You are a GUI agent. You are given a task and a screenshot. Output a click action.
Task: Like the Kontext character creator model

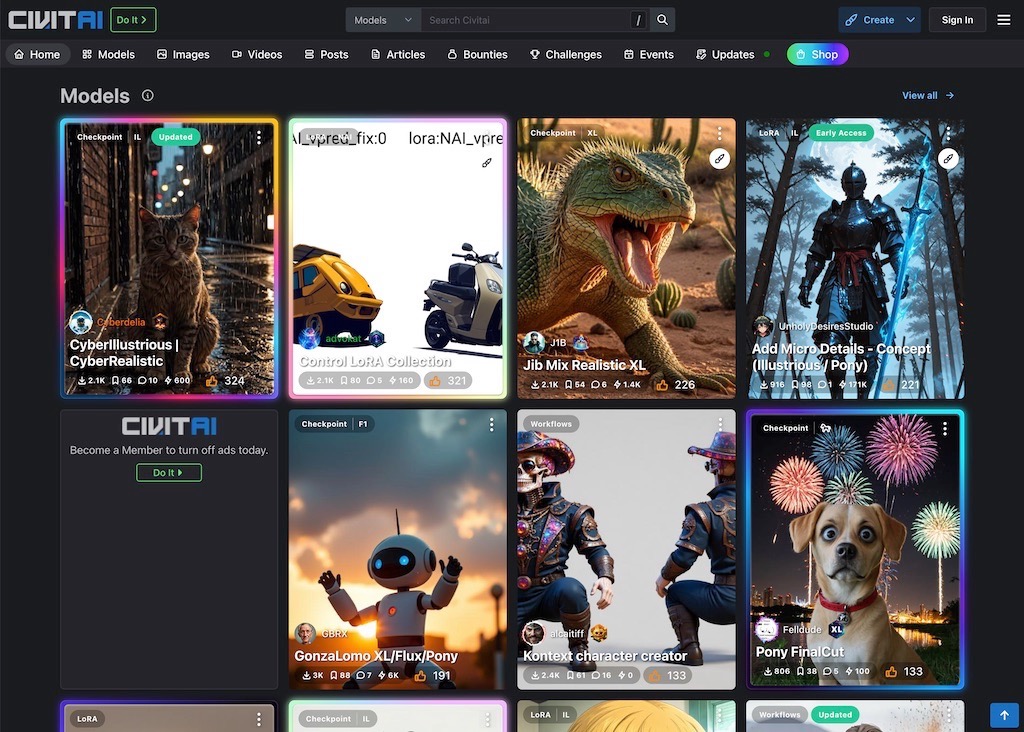point(657,676)
